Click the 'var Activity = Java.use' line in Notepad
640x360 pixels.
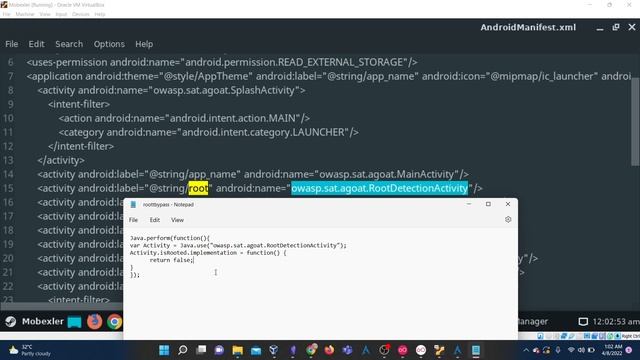point(238,245)
